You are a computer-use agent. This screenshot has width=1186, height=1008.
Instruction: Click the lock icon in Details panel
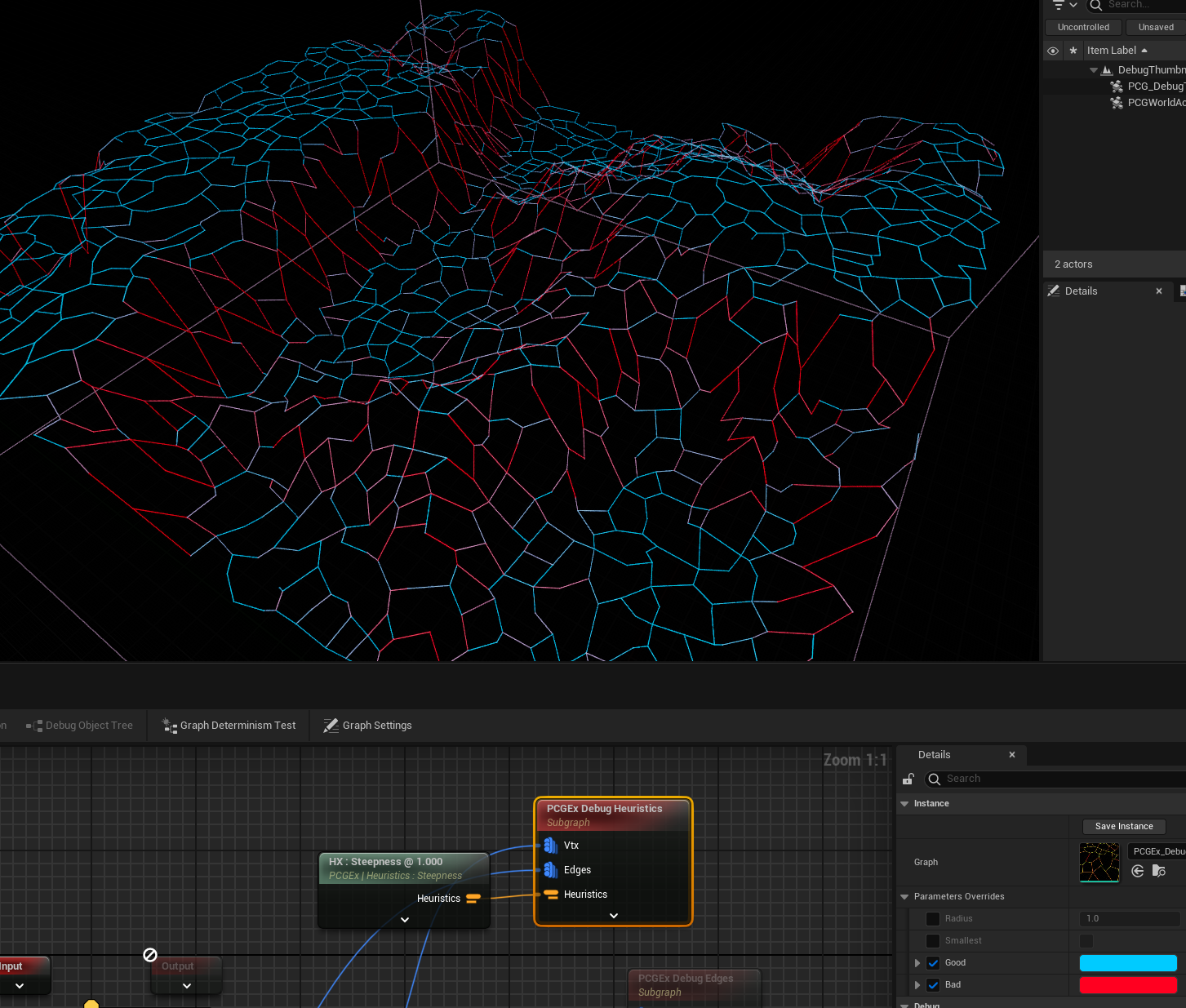tap(908, 779)
